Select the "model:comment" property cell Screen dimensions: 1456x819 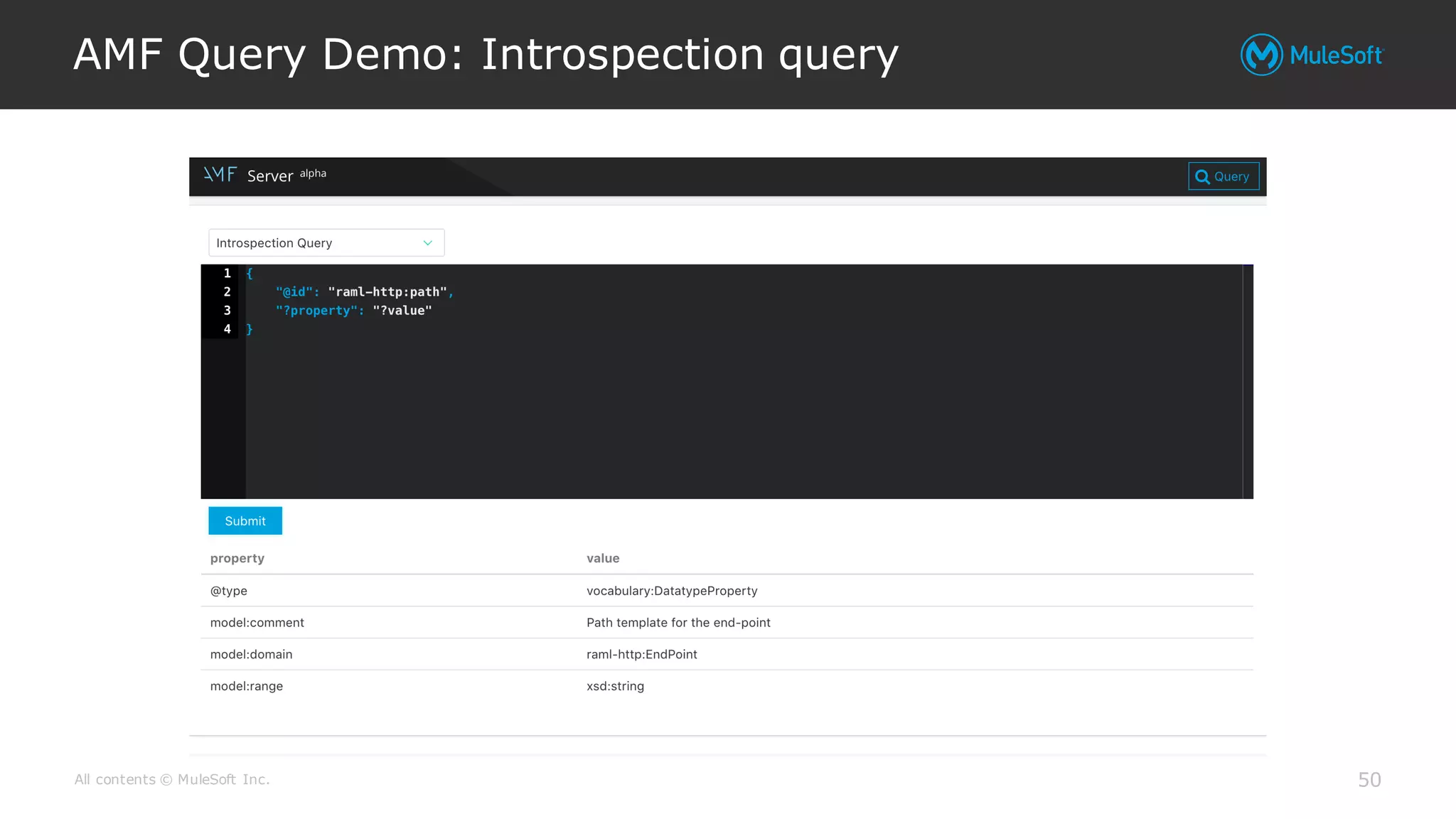pos(257,623)
